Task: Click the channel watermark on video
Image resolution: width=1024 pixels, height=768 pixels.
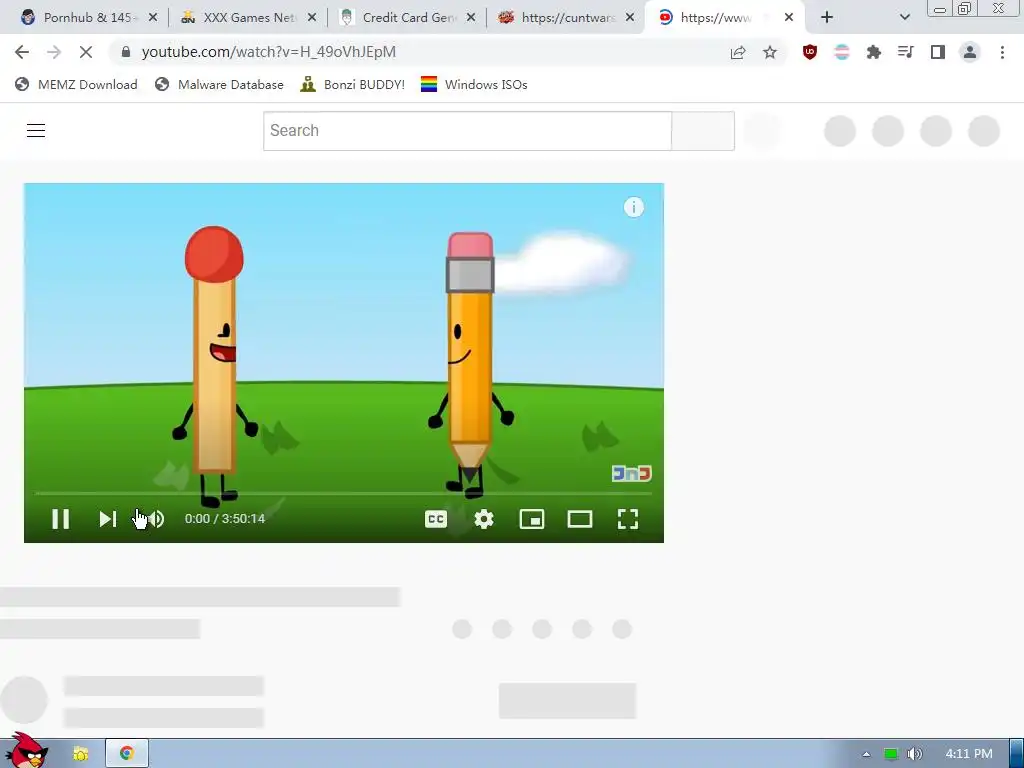Action: [632, 473]
